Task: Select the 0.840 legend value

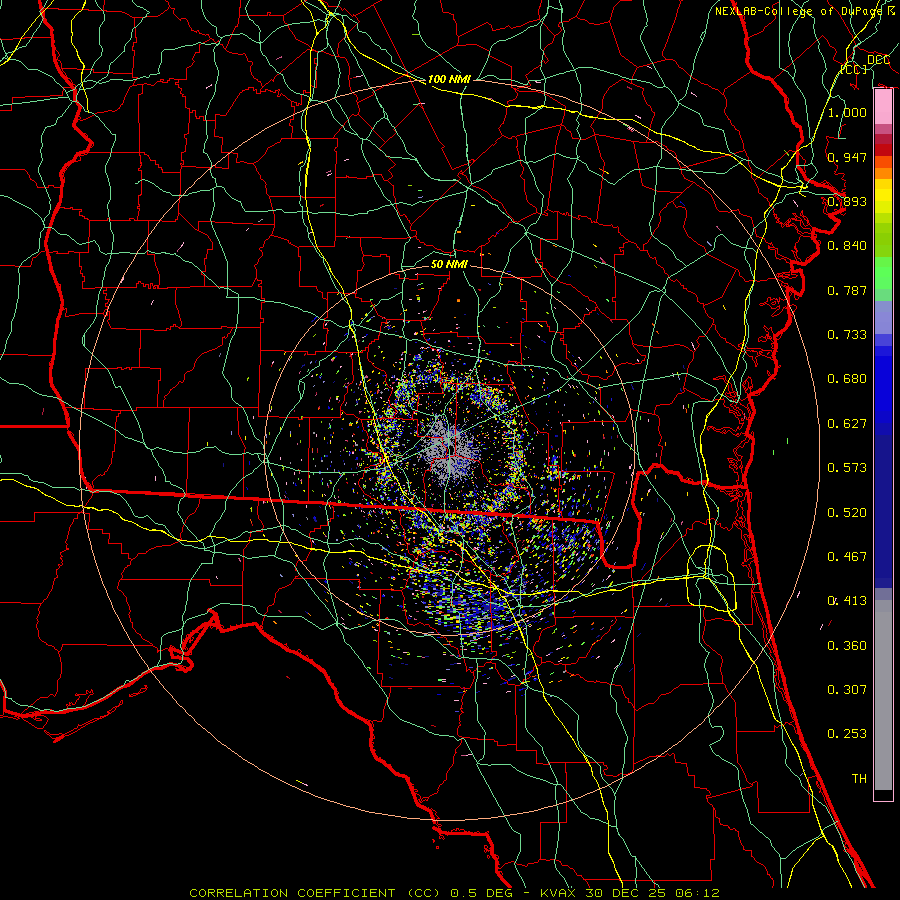Action: point(847,246)
